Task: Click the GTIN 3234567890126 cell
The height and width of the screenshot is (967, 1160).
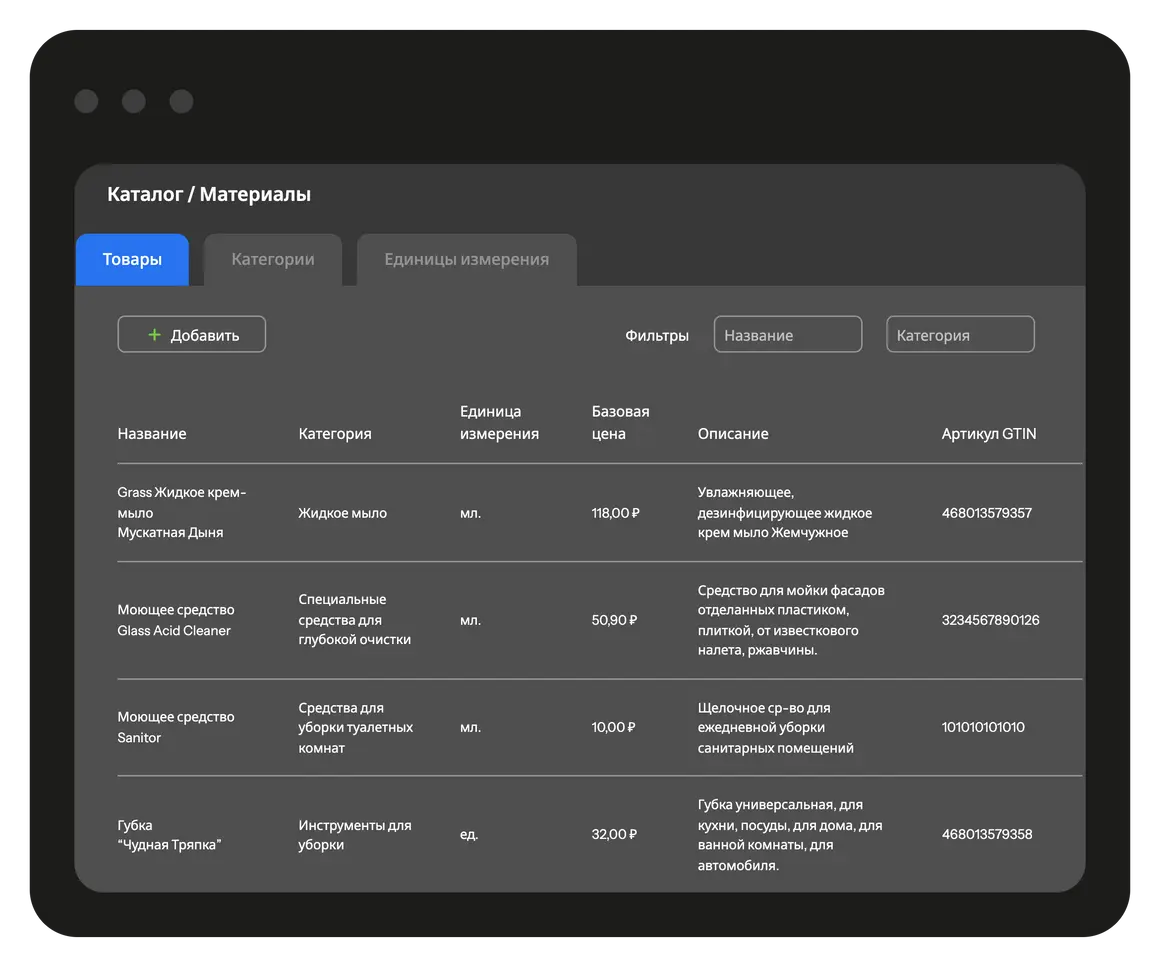Action: [990, 620]
